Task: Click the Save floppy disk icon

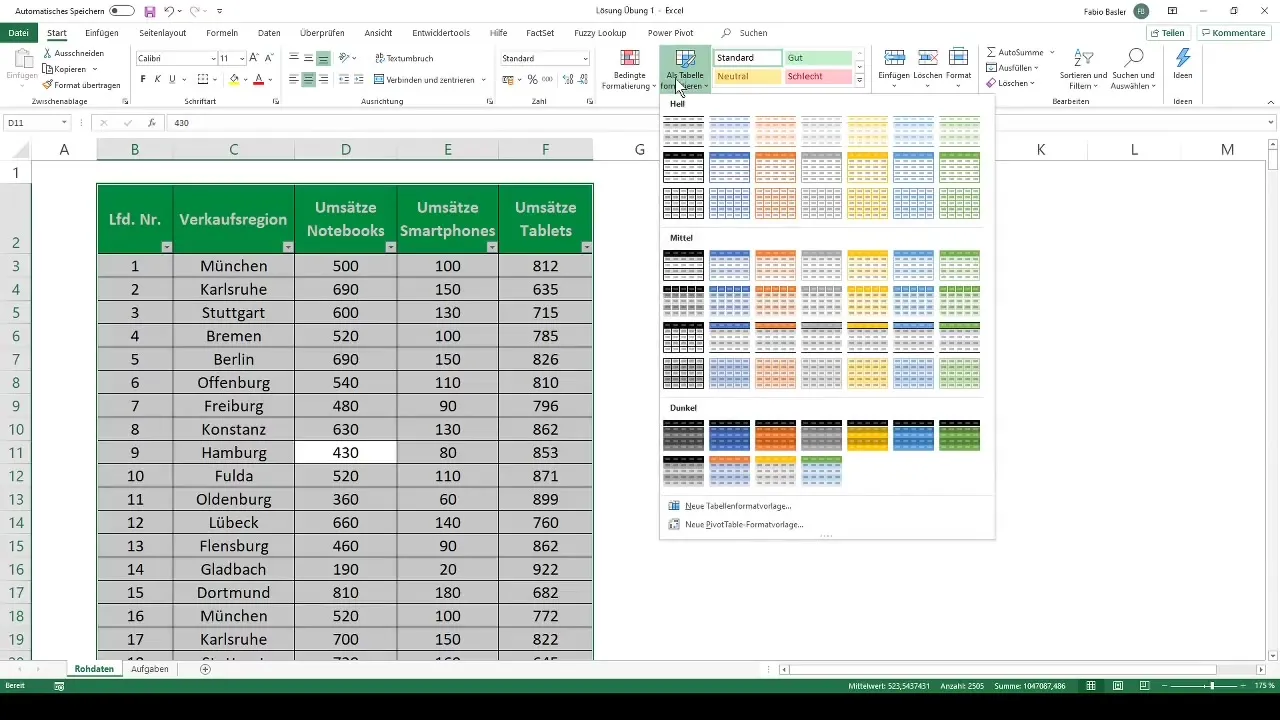Action: (150, 11)
